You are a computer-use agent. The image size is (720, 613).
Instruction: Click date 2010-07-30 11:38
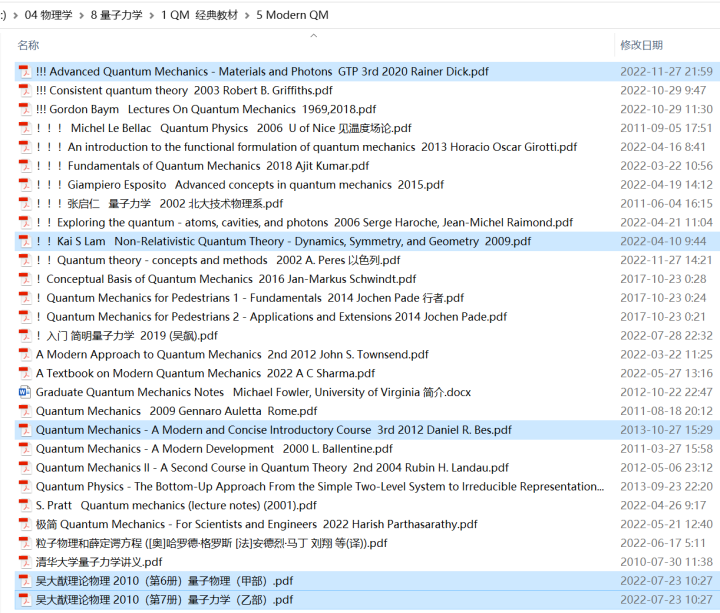[x=666, y=562]
